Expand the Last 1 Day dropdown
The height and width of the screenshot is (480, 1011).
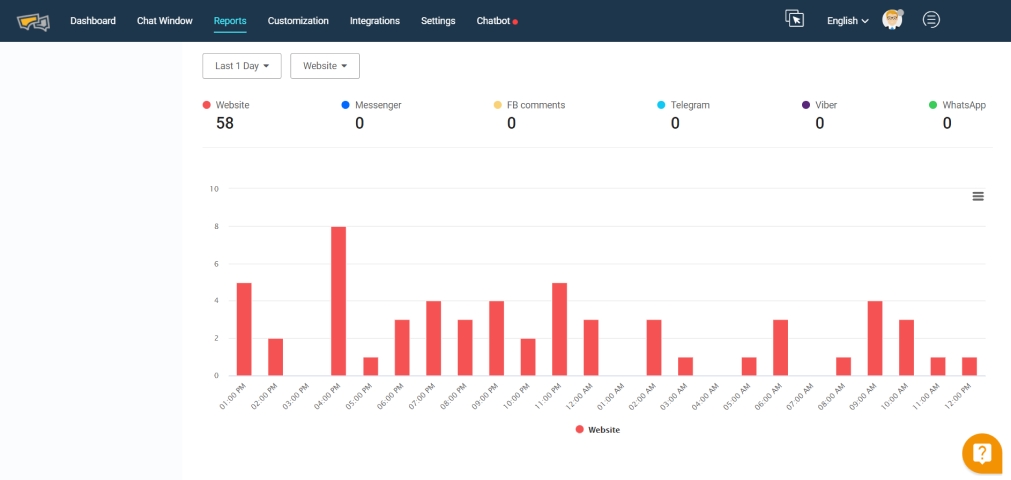pyautogui.click(x=242, y=66)
